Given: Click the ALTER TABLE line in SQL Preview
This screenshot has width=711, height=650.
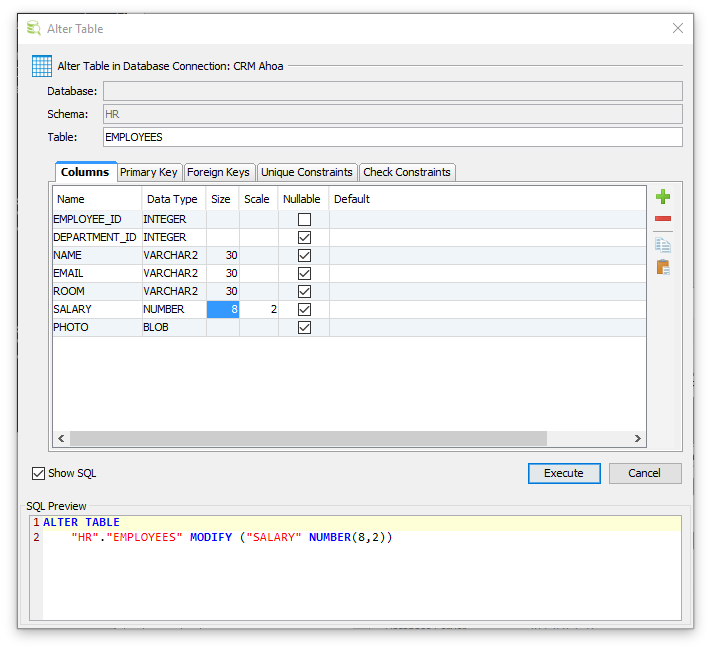Looking at the screenshot, I should coord(362,523).
